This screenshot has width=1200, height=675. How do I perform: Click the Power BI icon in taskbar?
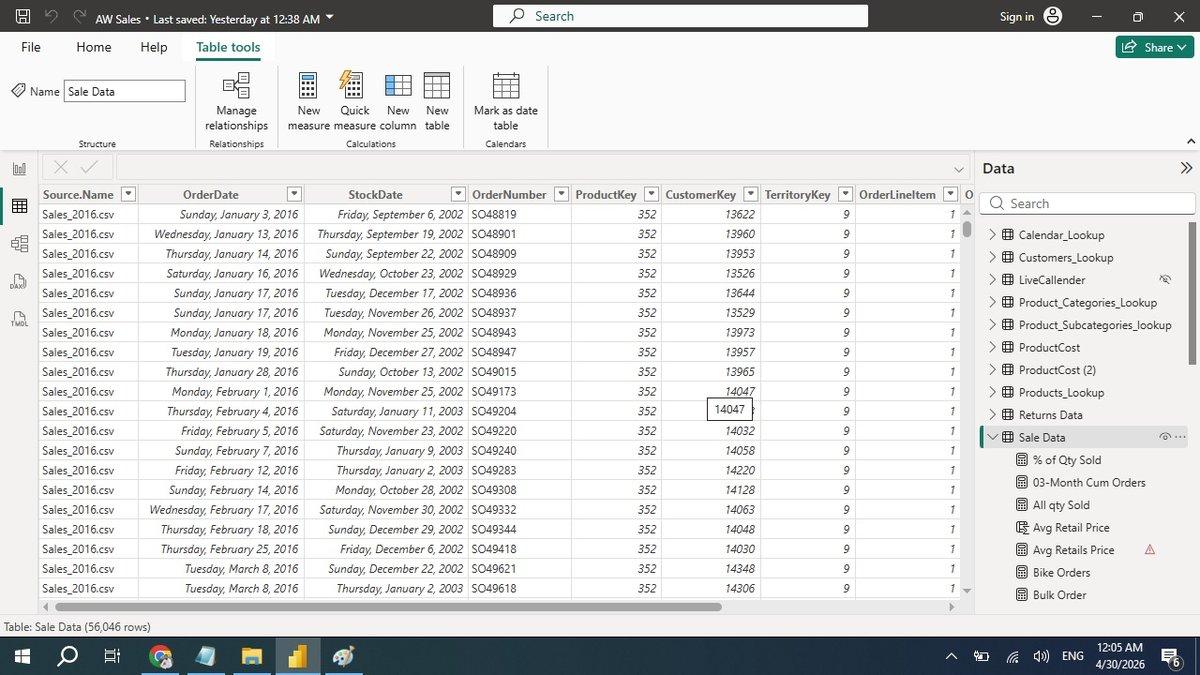[x=297, y=656]
